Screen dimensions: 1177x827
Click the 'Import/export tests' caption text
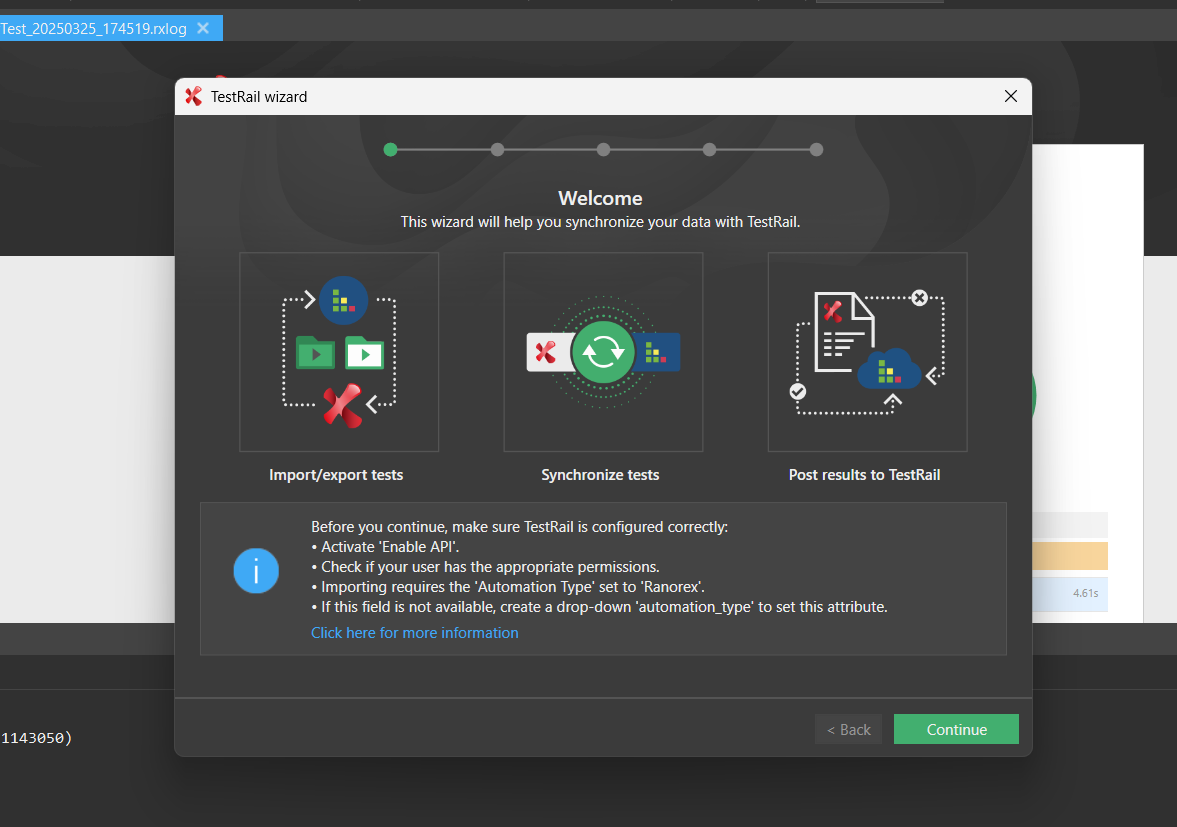[x=336, y=475]
